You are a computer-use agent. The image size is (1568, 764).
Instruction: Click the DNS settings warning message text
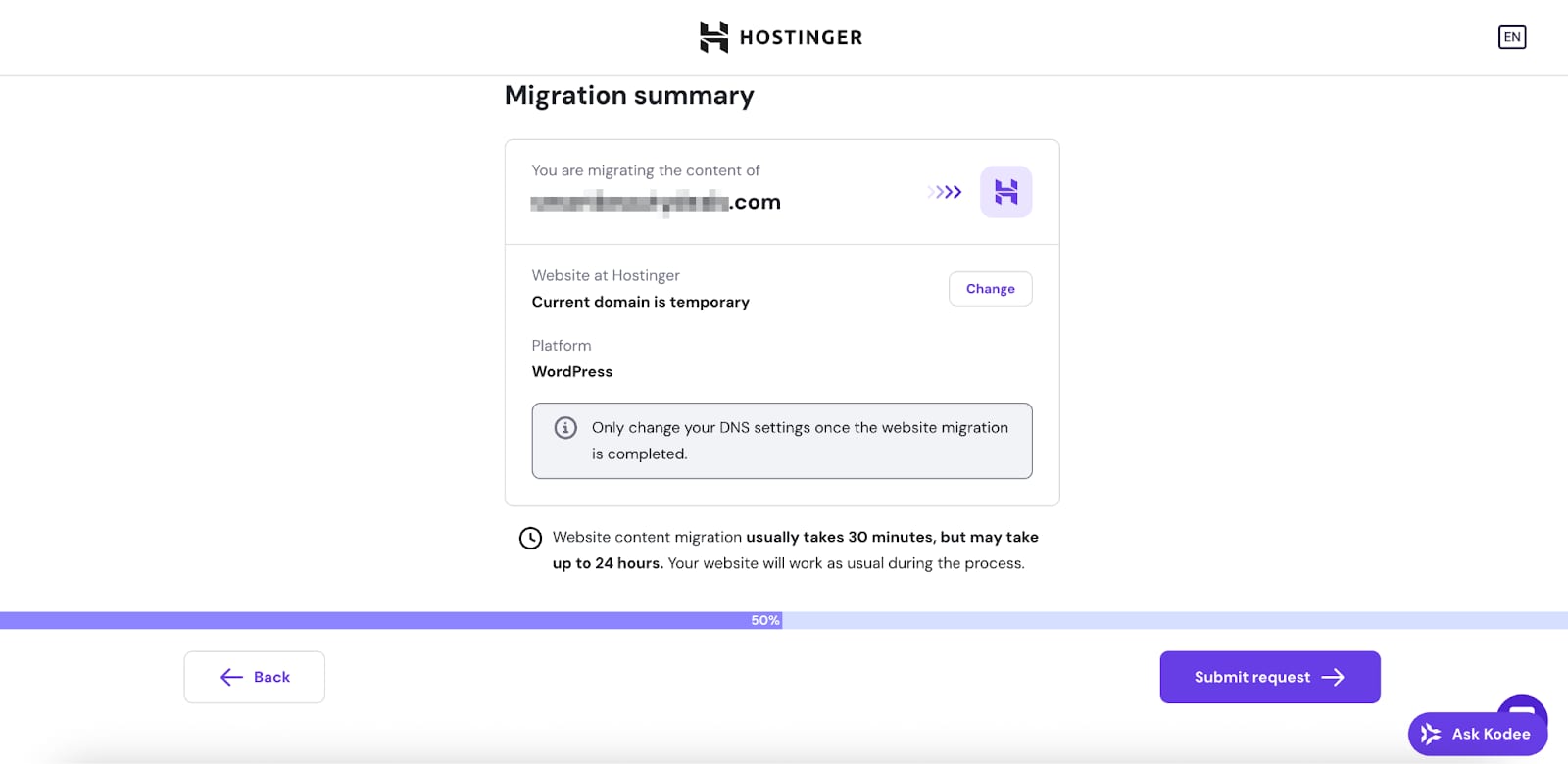(799, 441)
